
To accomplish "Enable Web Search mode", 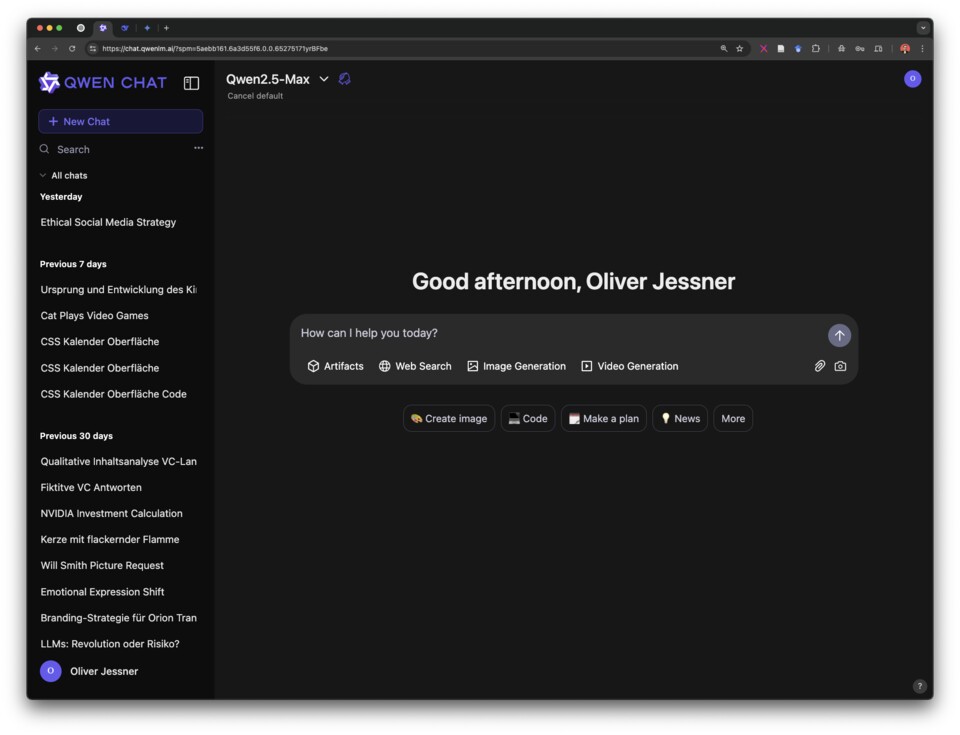I will (383, 366).
